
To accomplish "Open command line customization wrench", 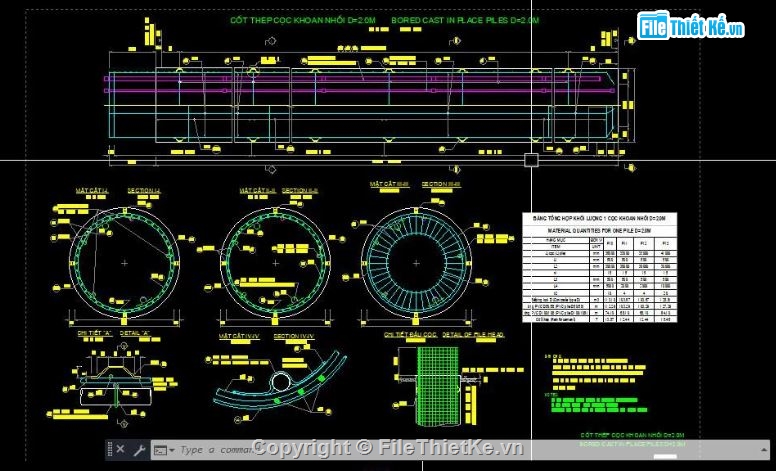I will 139,450.
